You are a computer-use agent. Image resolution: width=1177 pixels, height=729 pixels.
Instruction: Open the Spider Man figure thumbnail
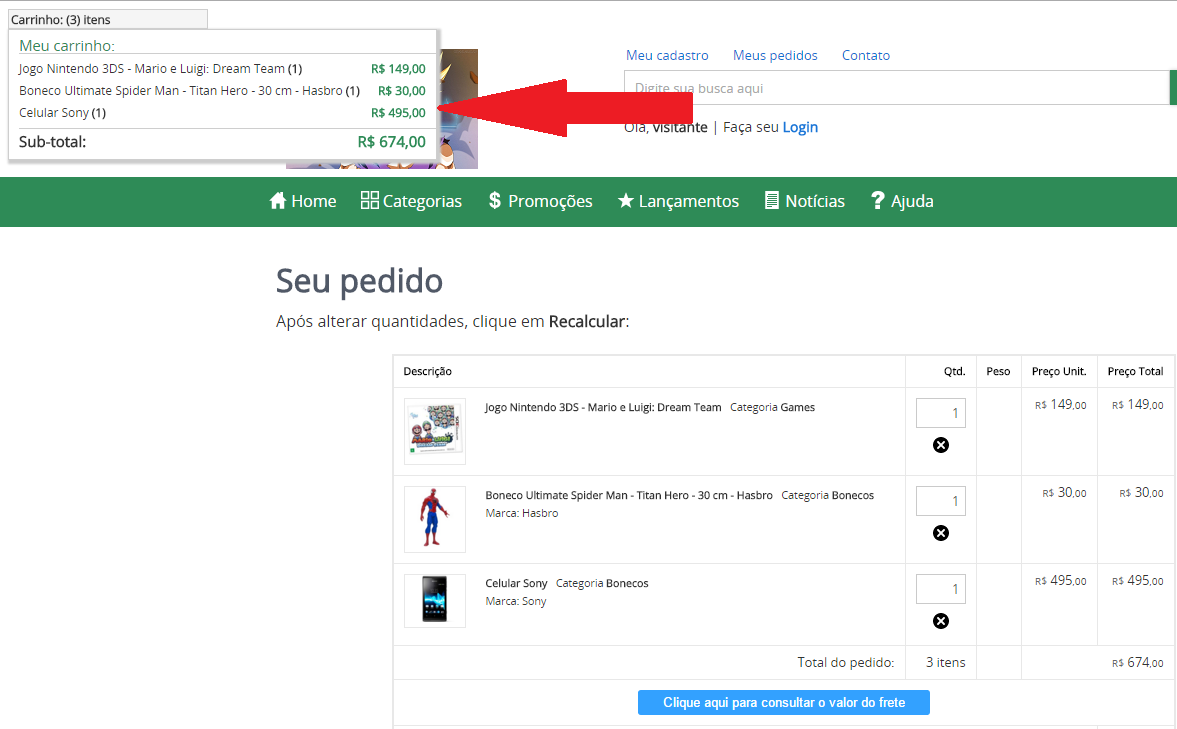pyautogui.click(x=435, y=519)
